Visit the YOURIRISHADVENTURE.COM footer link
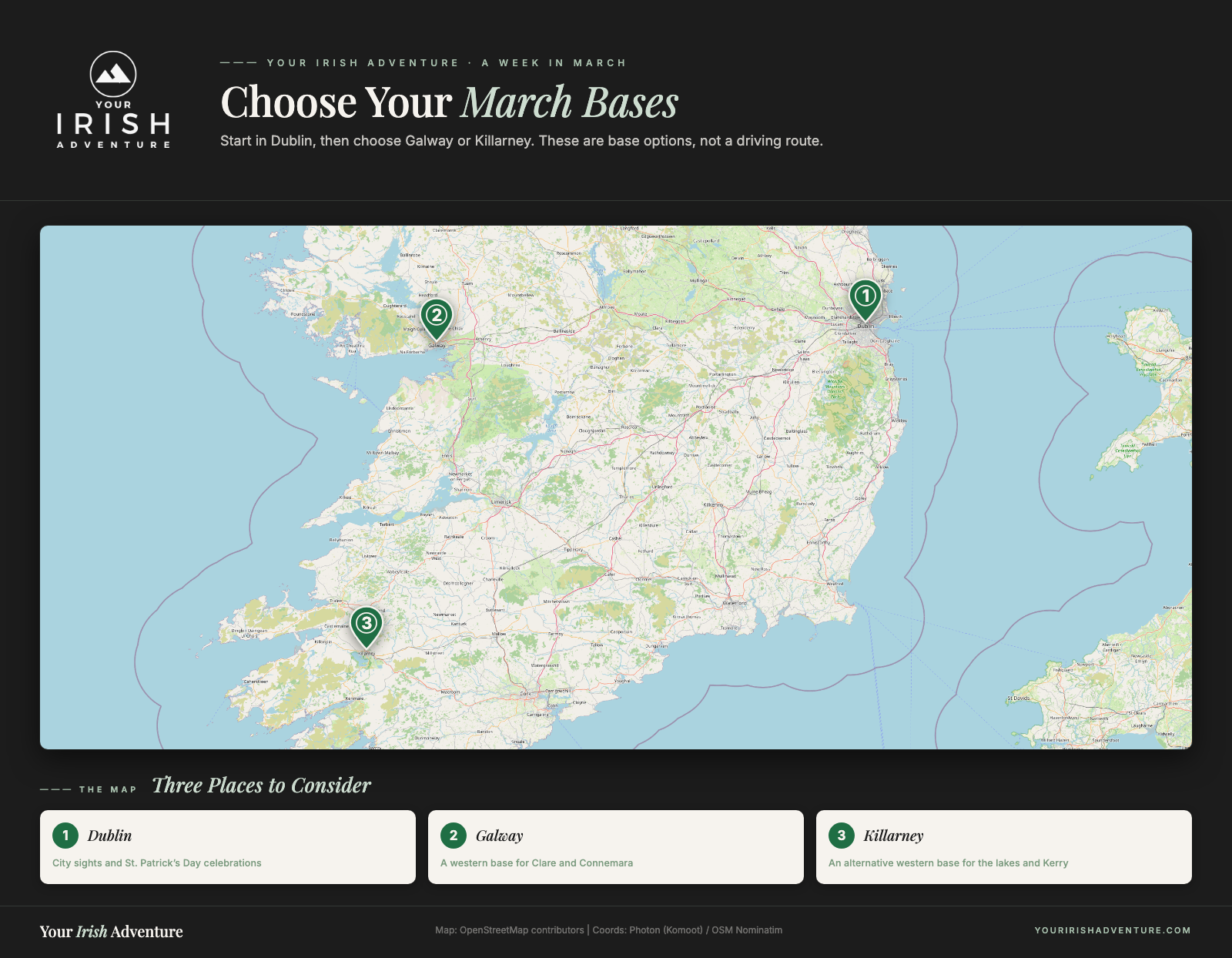Viewport: 1232px width, 958px height. (x=1113, y=930)
